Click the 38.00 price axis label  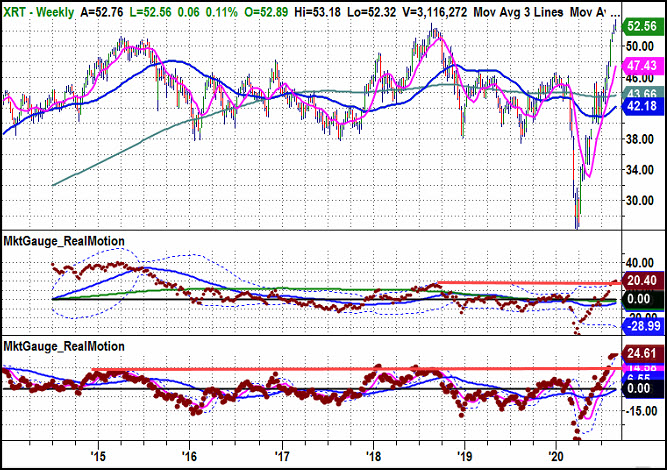point(640,139)
